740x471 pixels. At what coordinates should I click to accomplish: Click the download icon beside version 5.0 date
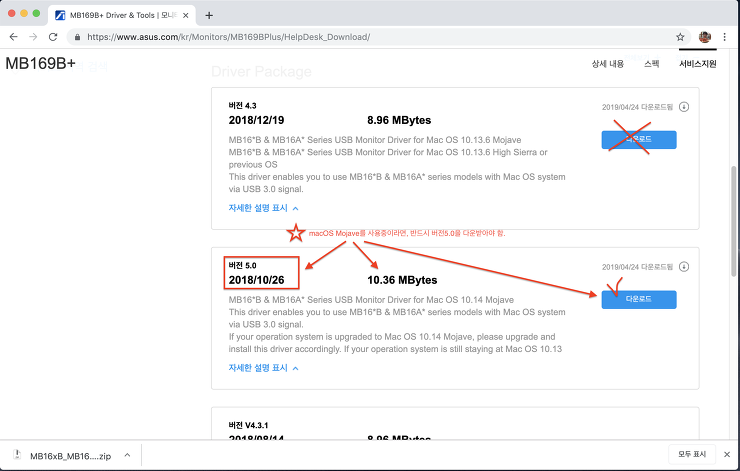pyautogui.click(x=684, y=267)
